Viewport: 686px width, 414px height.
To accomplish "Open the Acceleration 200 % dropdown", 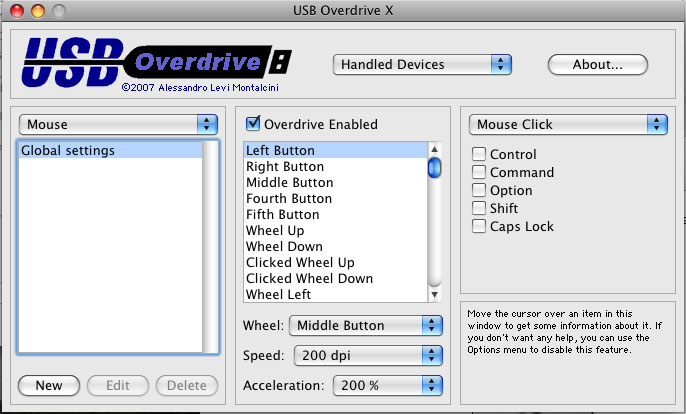I will pos(388,386).
